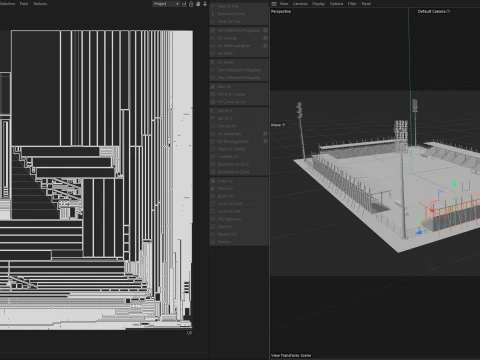Select Set UVW from Projection
The height and width of the screenshot is (360, 480).
pos(236,30)
